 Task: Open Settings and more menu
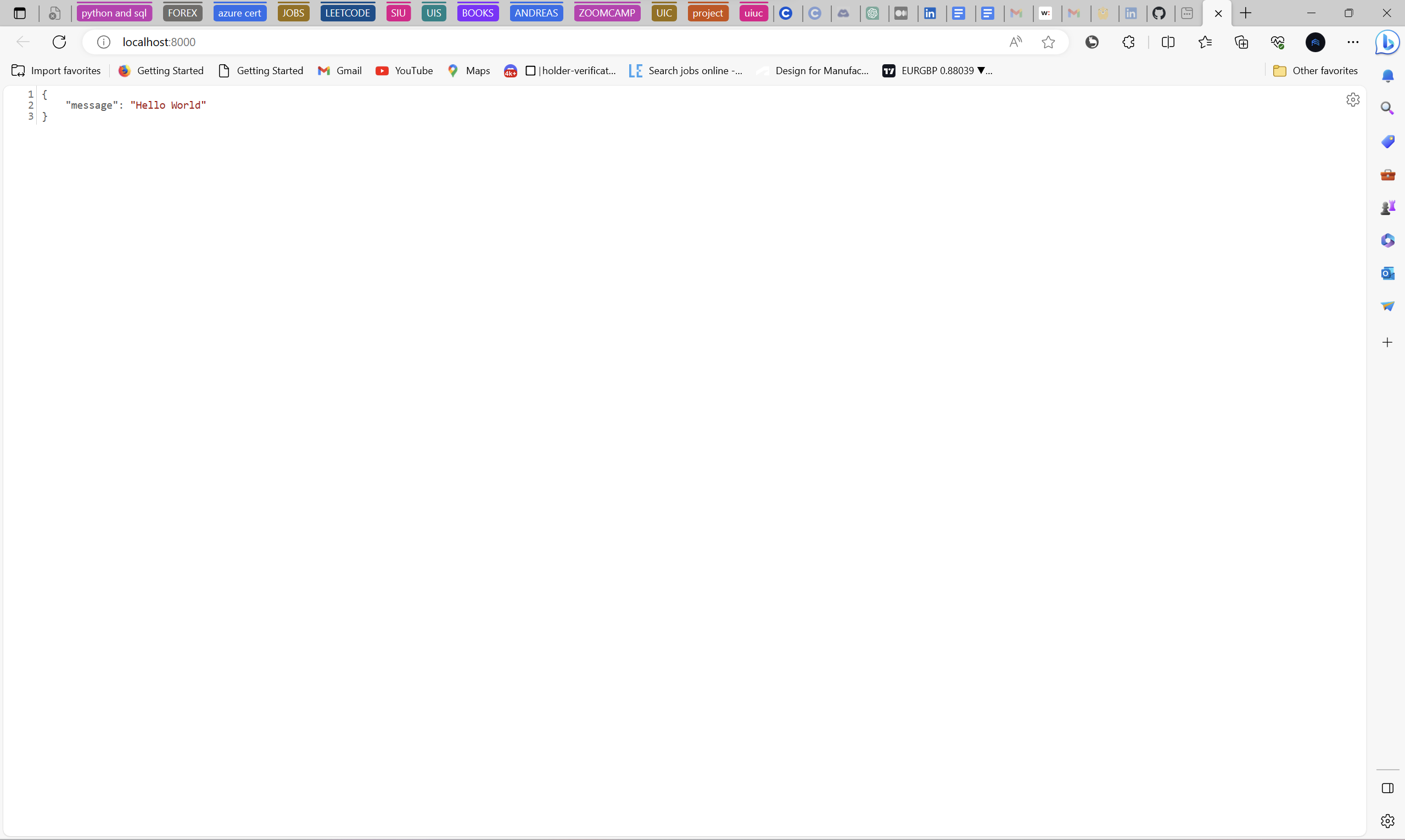pyautogui.click(x=1353, y=42)
